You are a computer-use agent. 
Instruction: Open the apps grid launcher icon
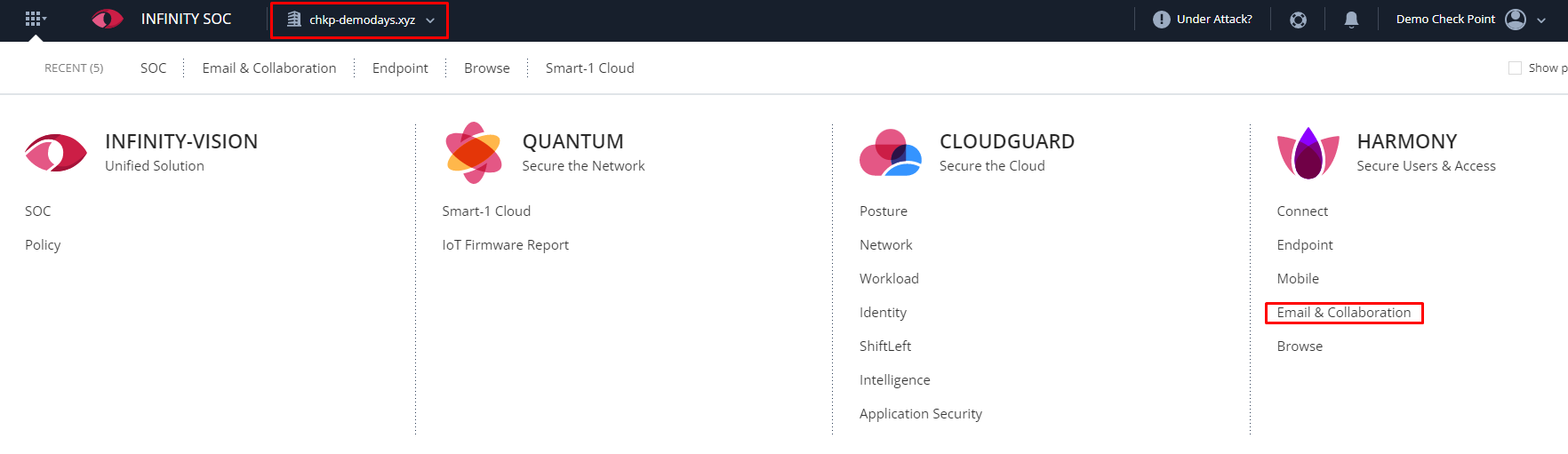point(34,19)
